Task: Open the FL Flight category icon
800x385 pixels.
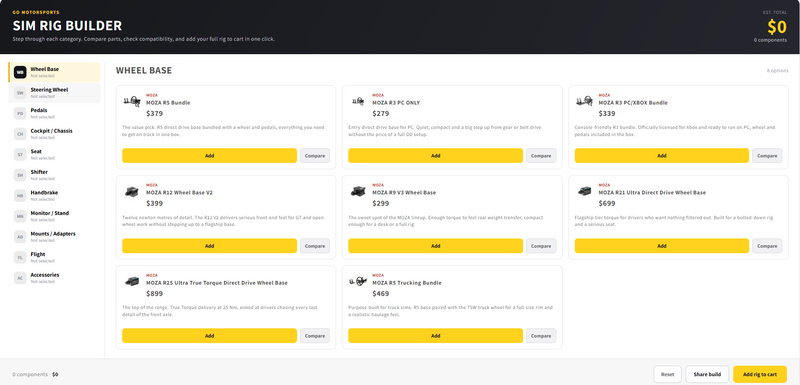Action: click(20, 258)
